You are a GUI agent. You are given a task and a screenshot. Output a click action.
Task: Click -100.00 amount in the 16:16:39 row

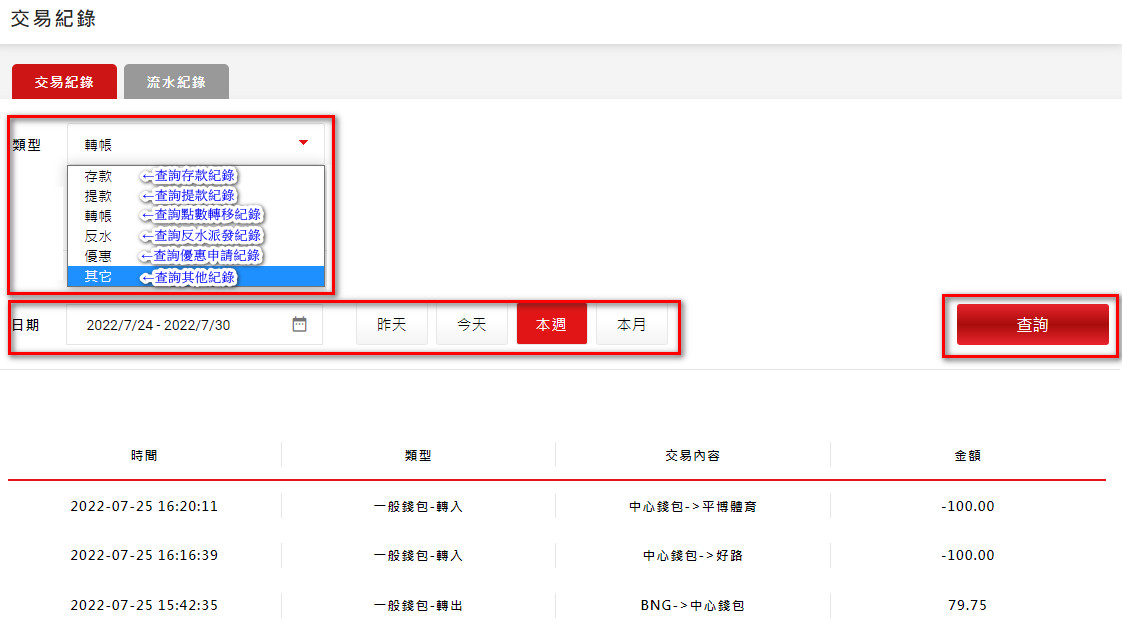(967, 555)
